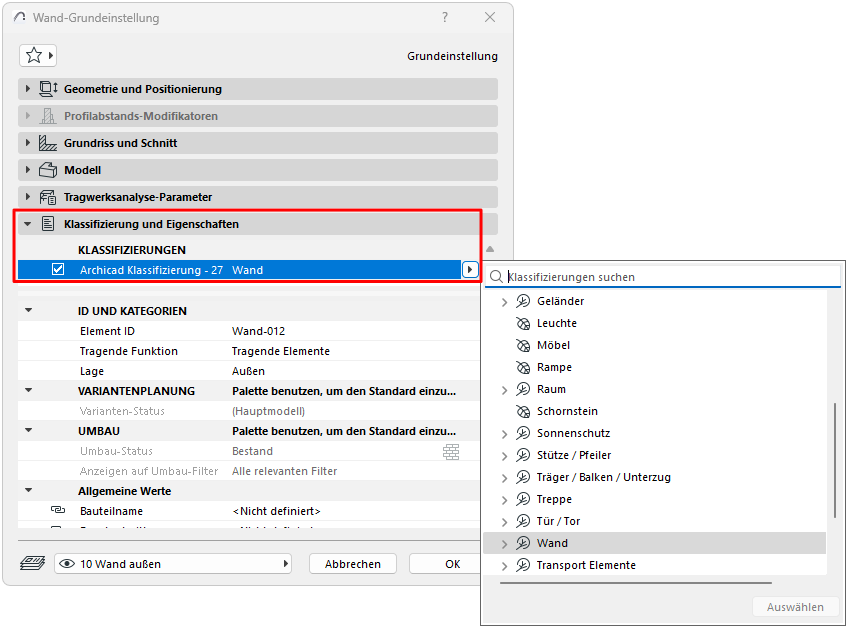The height and width of the screenshot is (628, 848).
Task: Click the Element ID value Wand-012
Action: point(259,331)
